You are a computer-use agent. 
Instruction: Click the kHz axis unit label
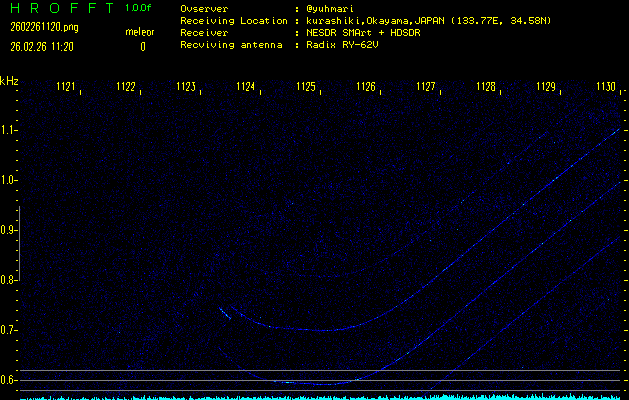(x=9, y=81)
